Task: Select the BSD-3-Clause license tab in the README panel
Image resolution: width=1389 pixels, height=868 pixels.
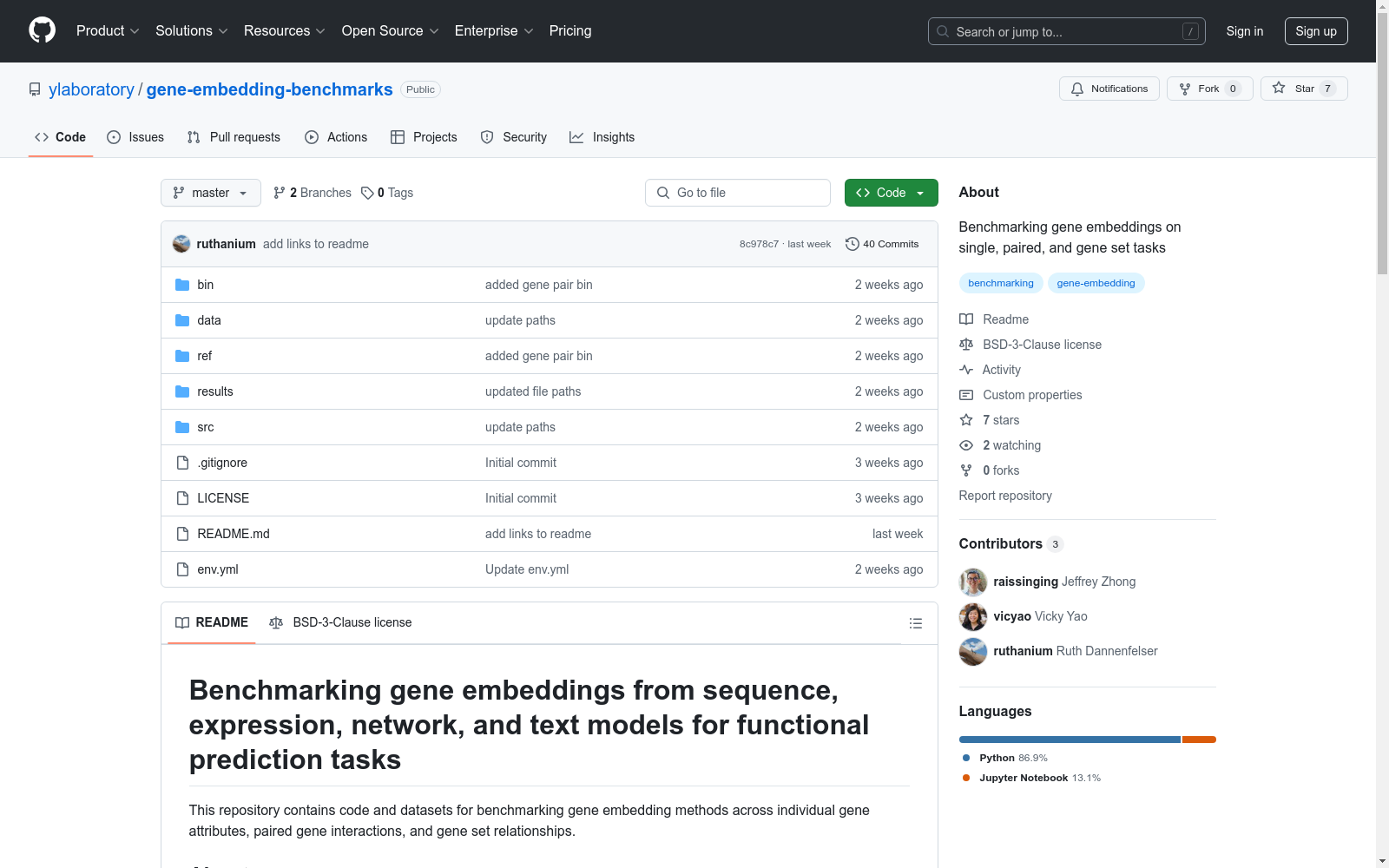Action: pyautogui.click(x=340, y=622)
